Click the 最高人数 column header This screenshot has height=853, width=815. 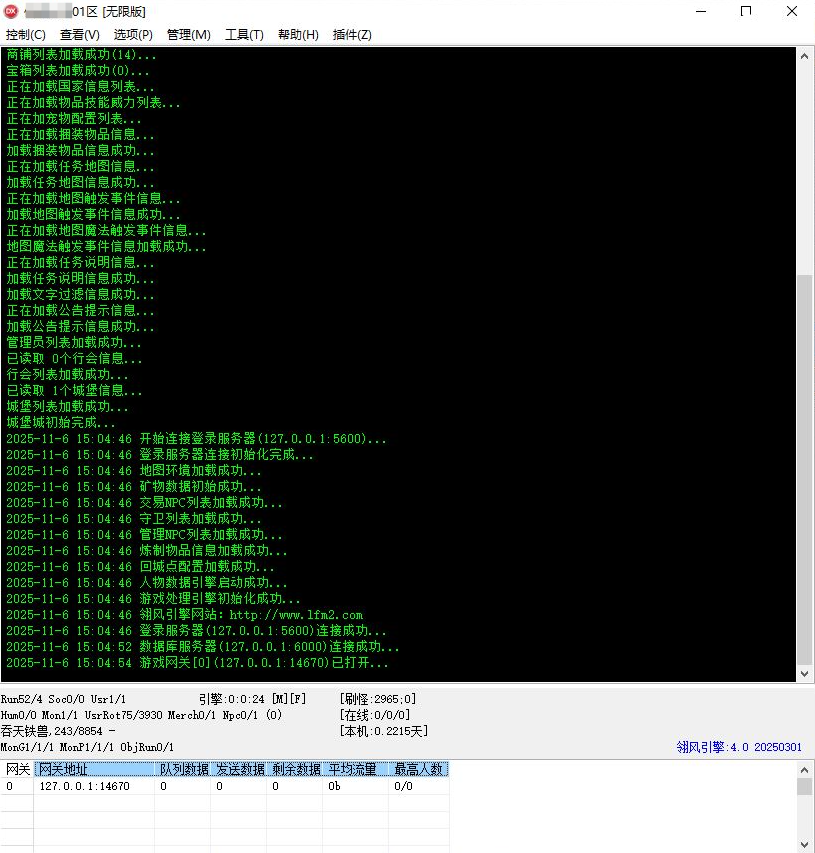click(x=419, y=769)
